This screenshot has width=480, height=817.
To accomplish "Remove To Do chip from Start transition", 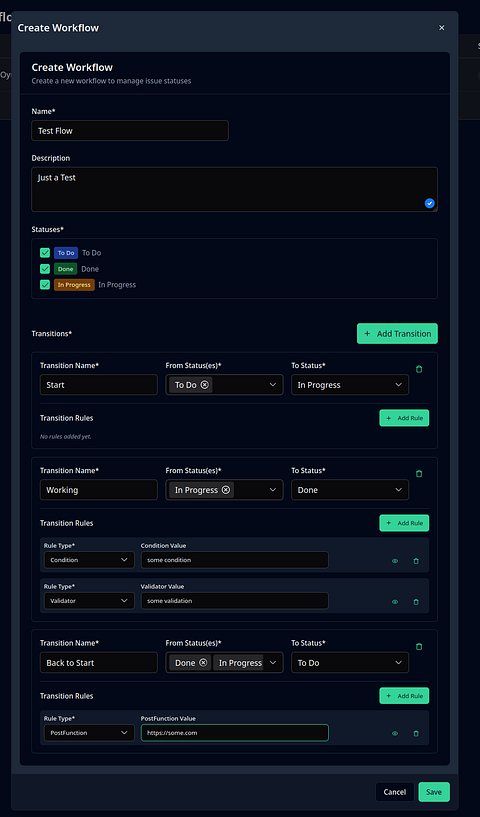I will point(205,385).
